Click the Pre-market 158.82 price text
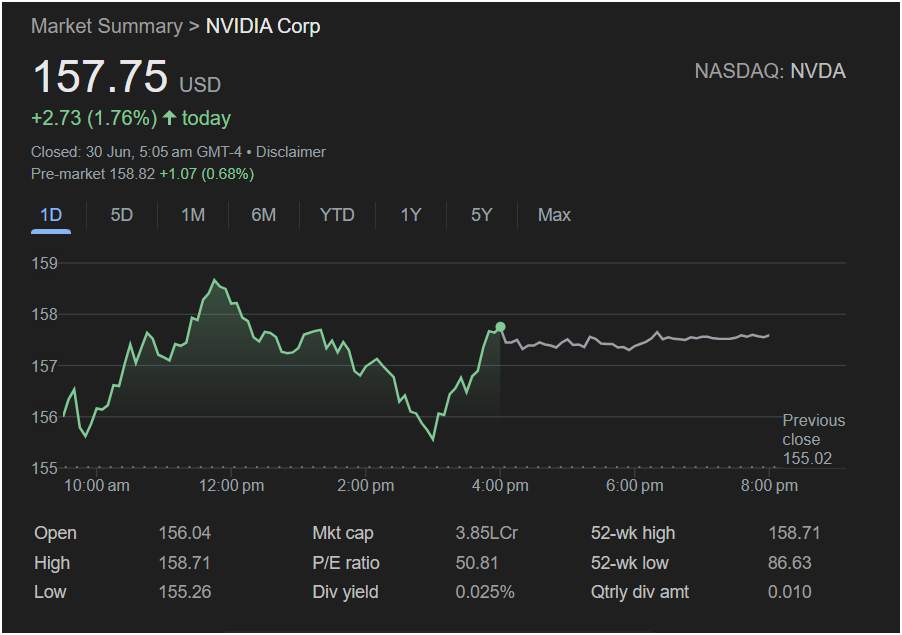The image size is (902, 635). pyautogui.click(x=93, y=174)
